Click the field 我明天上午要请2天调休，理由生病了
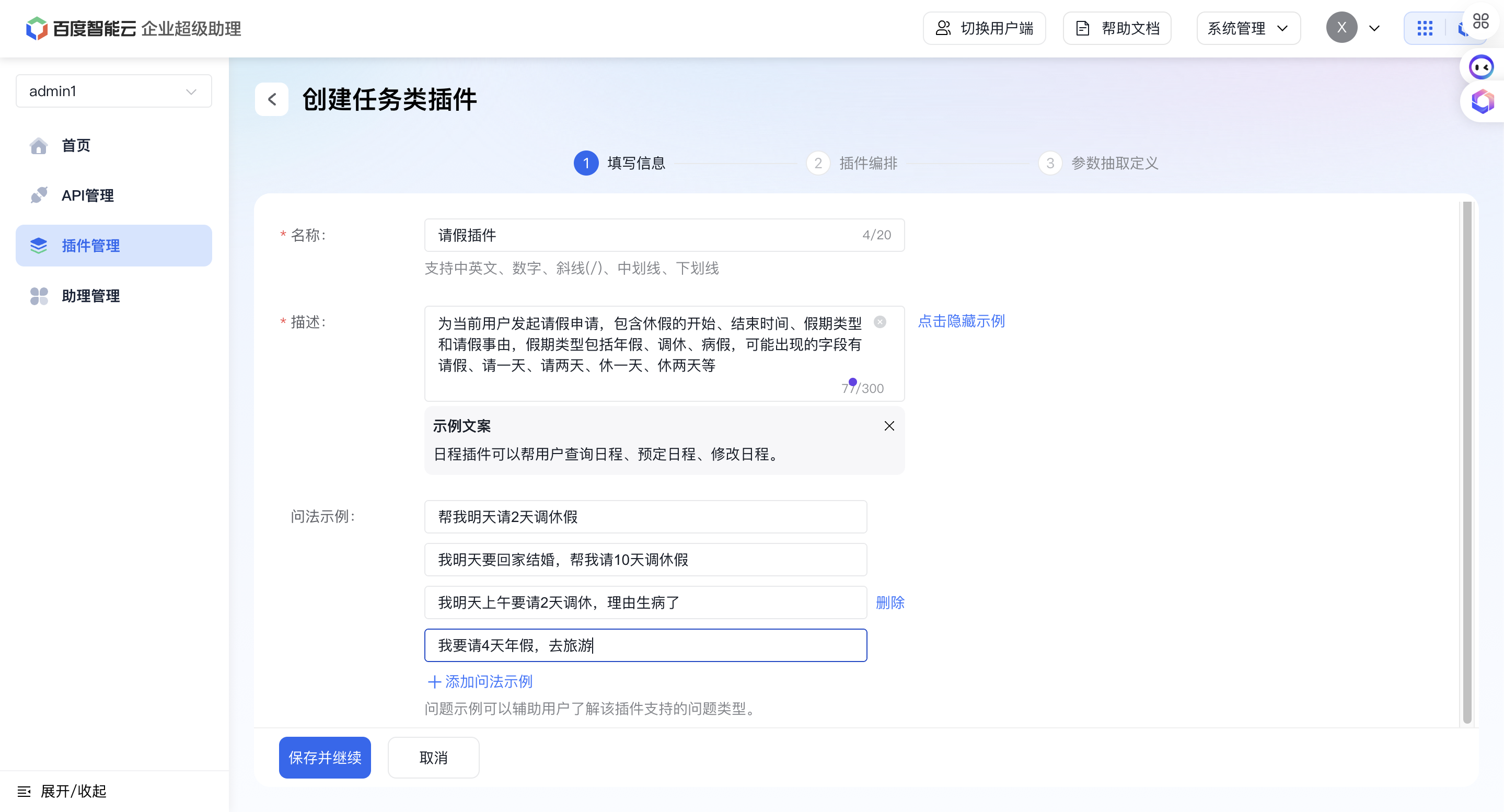This screenshot has height=812, width=1504. click(x=646, y=602)
